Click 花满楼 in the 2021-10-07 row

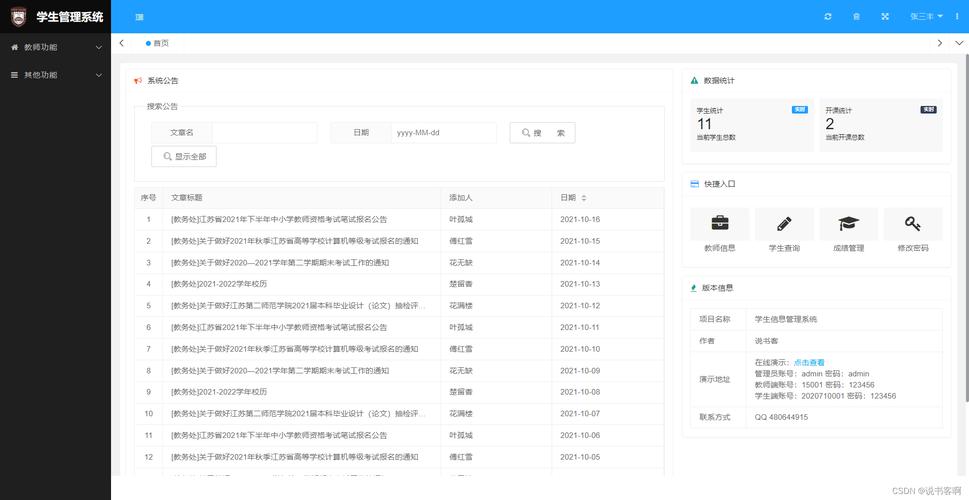(461, 413)
